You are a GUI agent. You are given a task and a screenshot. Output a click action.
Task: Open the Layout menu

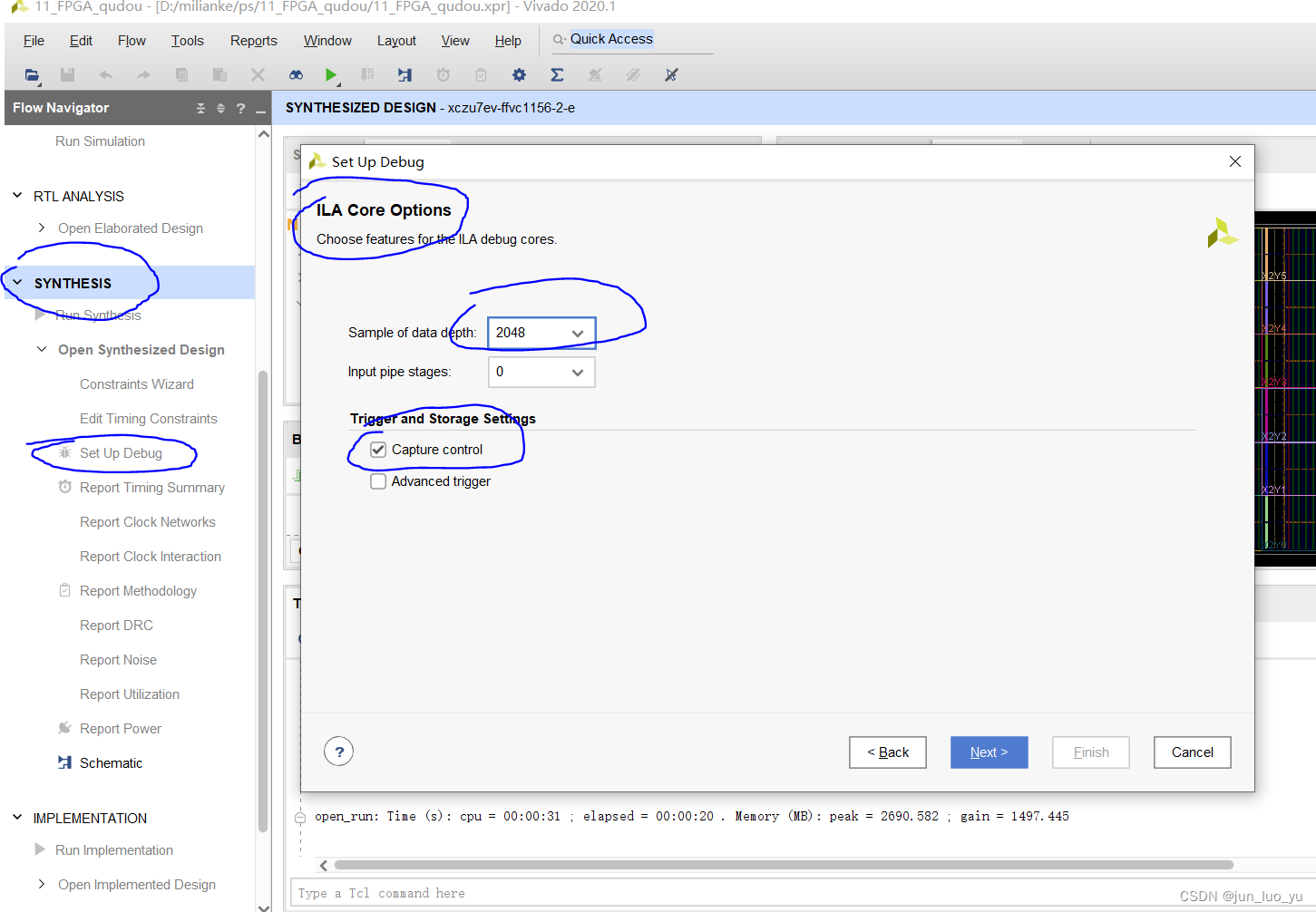(396, 41)
